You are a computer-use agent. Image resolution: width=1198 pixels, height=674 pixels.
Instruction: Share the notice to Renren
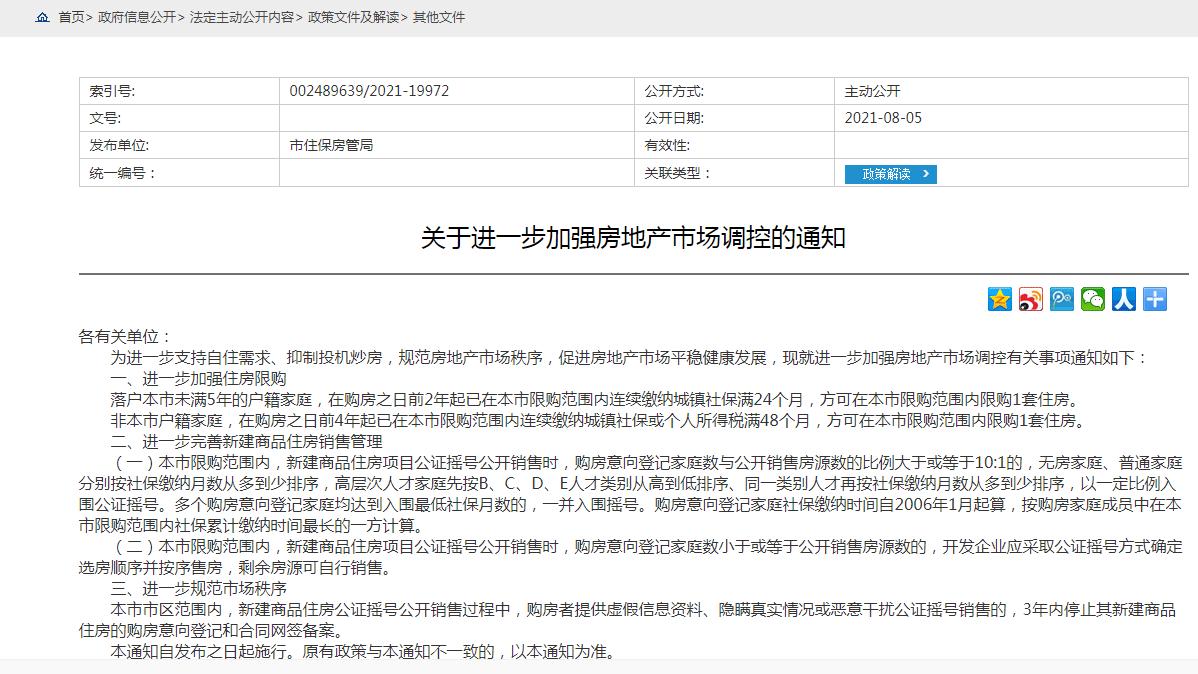tap(1124, 299)
